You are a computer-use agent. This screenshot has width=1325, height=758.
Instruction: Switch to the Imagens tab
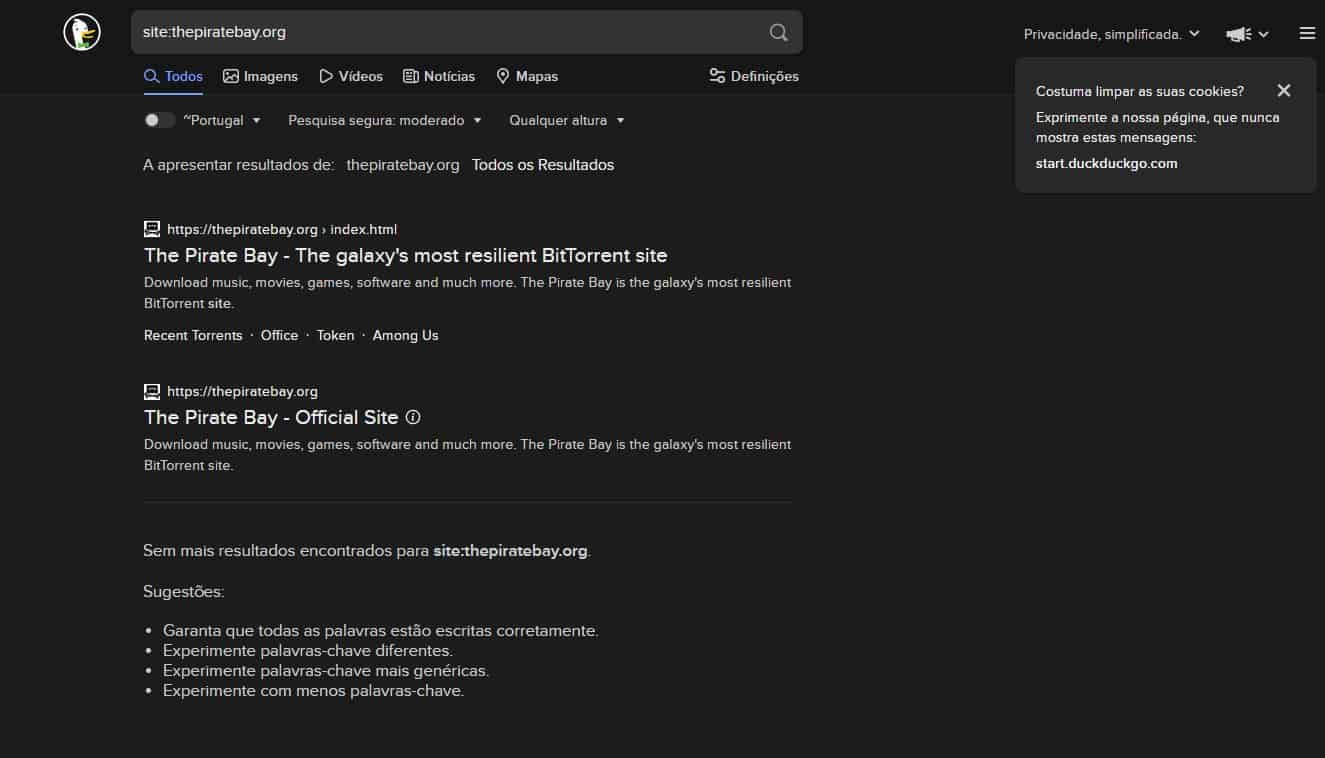pos(261,76)
